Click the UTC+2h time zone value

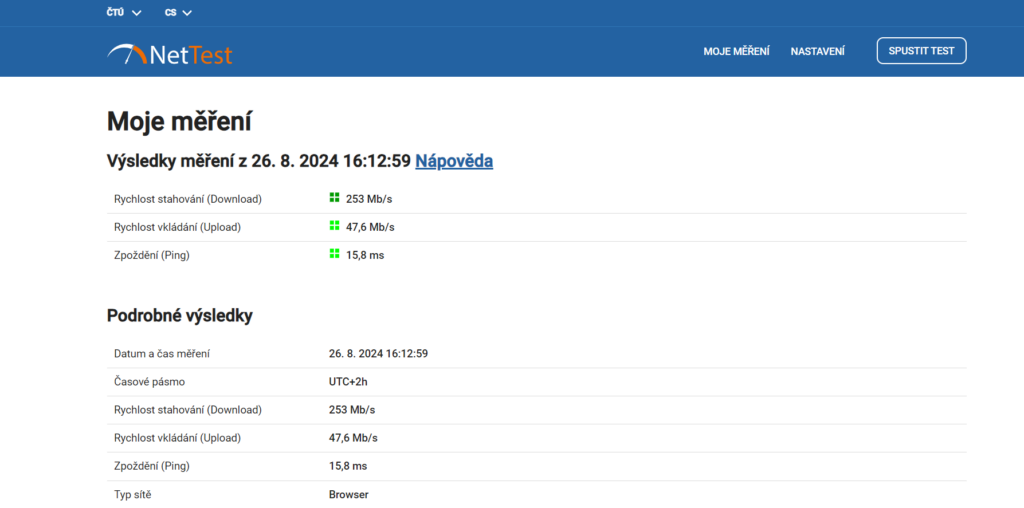[348, 382]
